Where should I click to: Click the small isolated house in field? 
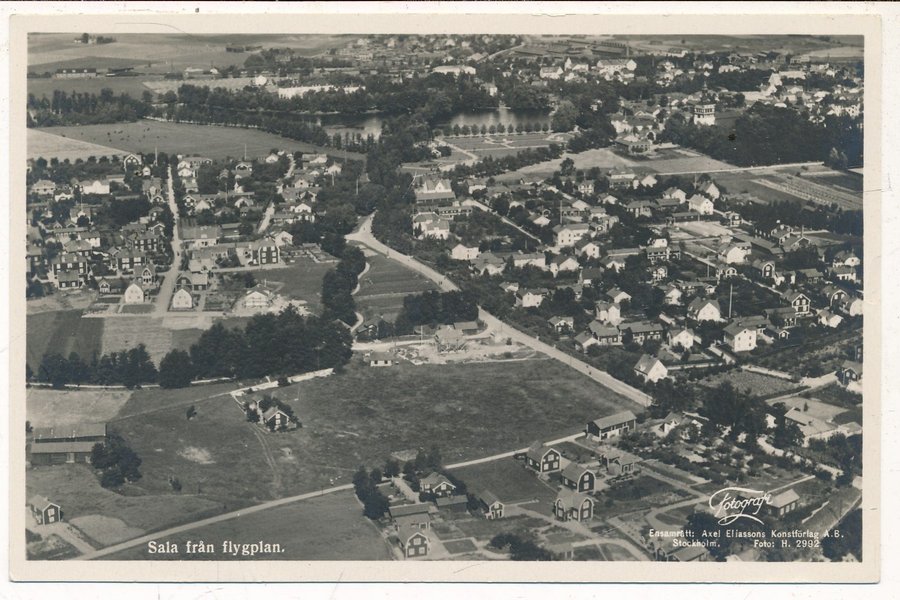point(277,417)
